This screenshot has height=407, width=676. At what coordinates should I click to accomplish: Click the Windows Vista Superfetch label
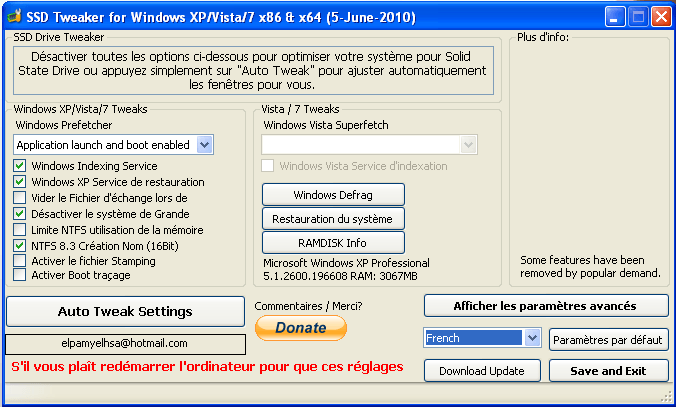[326, 125]
